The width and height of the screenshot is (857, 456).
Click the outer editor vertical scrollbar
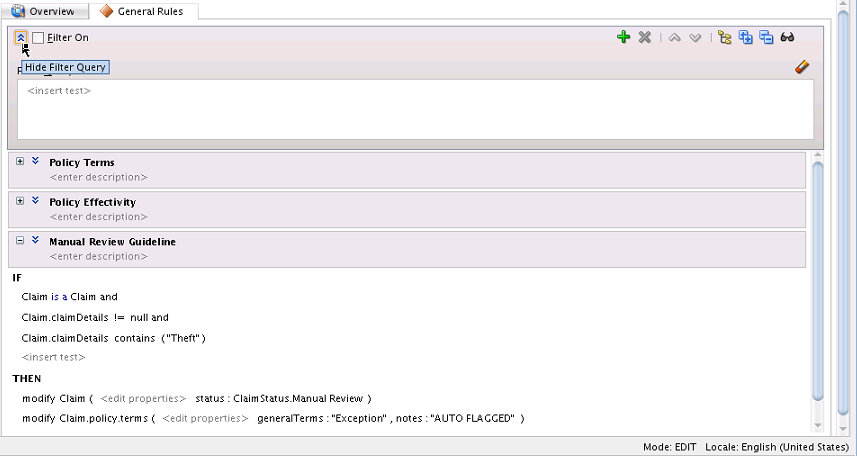pos(843,213)
